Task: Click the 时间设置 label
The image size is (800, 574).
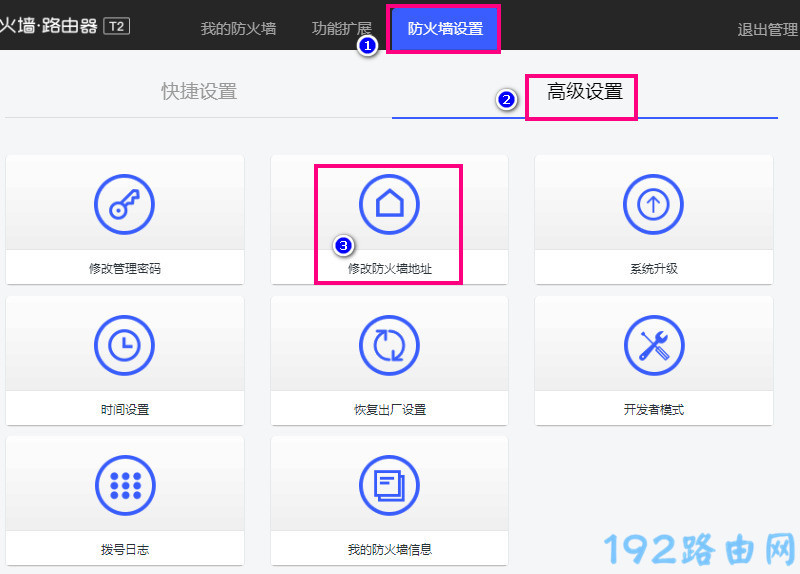Action: [x=124, y=409]
